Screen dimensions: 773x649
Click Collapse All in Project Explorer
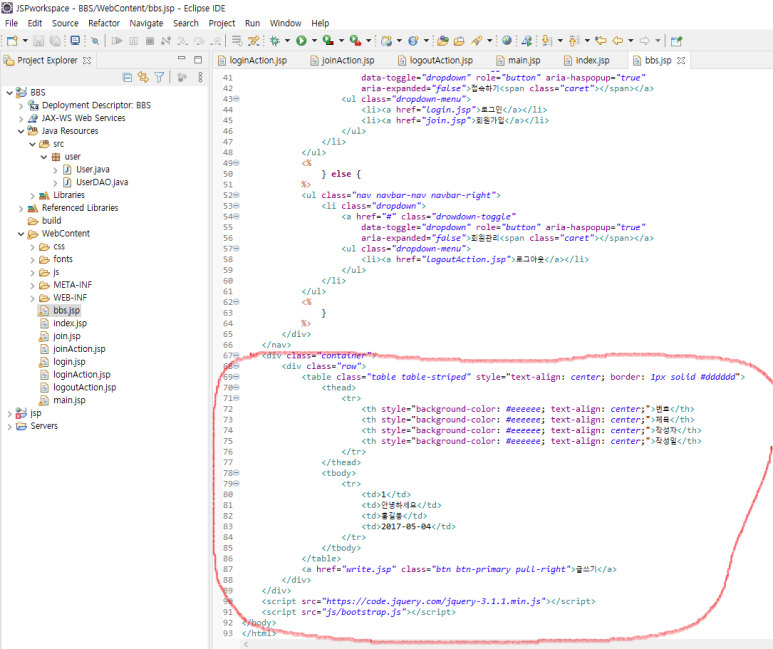pos(127,77)
